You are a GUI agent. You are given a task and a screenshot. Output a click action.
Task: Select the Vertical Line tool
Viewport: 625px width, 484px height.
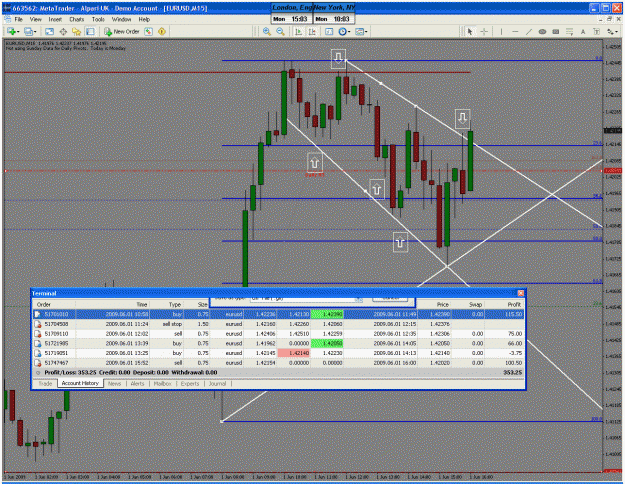[501, 31]
